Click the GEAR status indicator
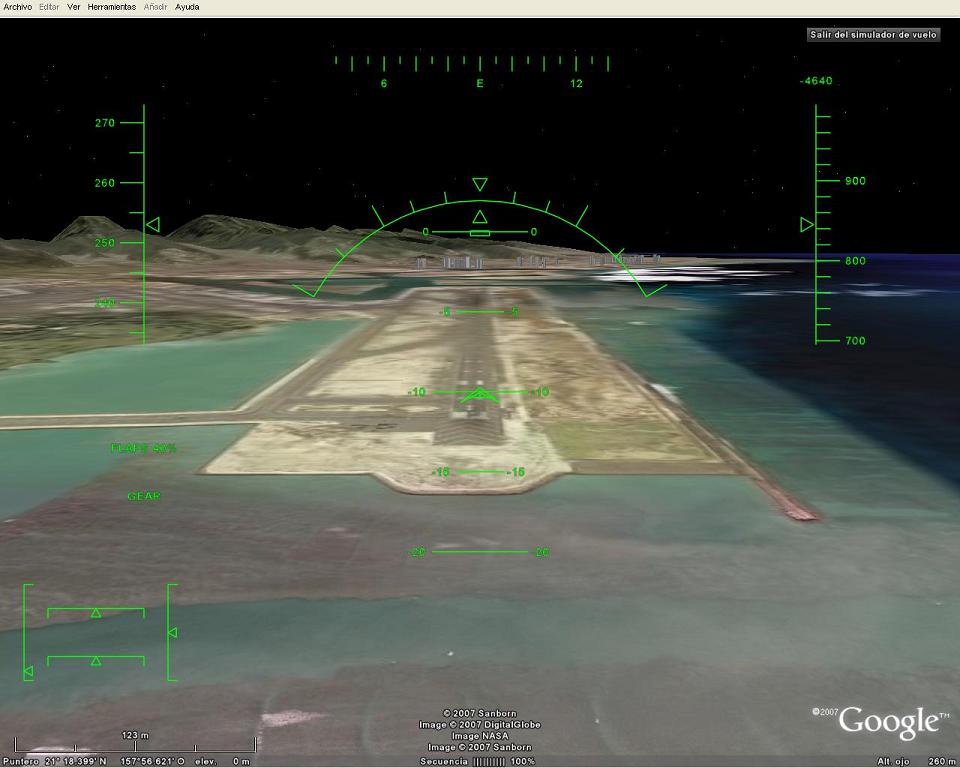Image resolution: width=960 pixels, height=768 pixels. [143, 496]
